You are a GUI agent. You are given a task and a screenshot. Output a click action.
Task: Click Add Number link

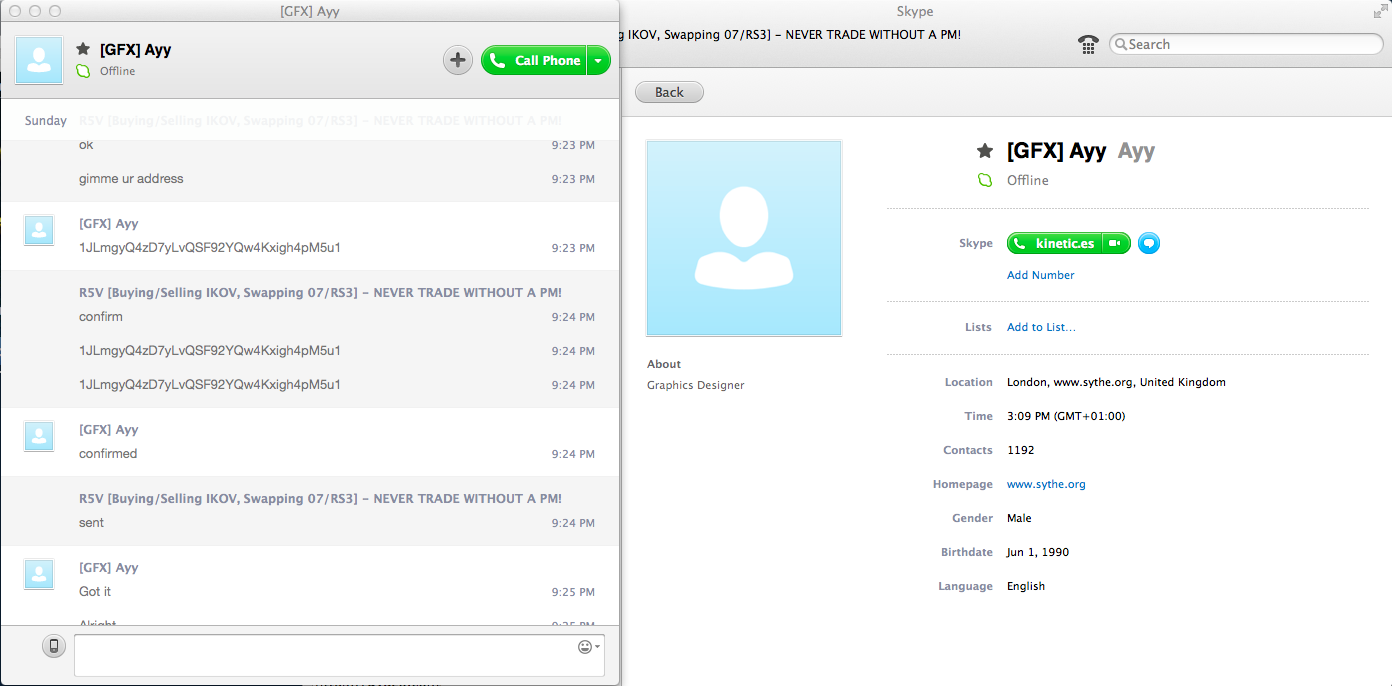click(1041, 275)
